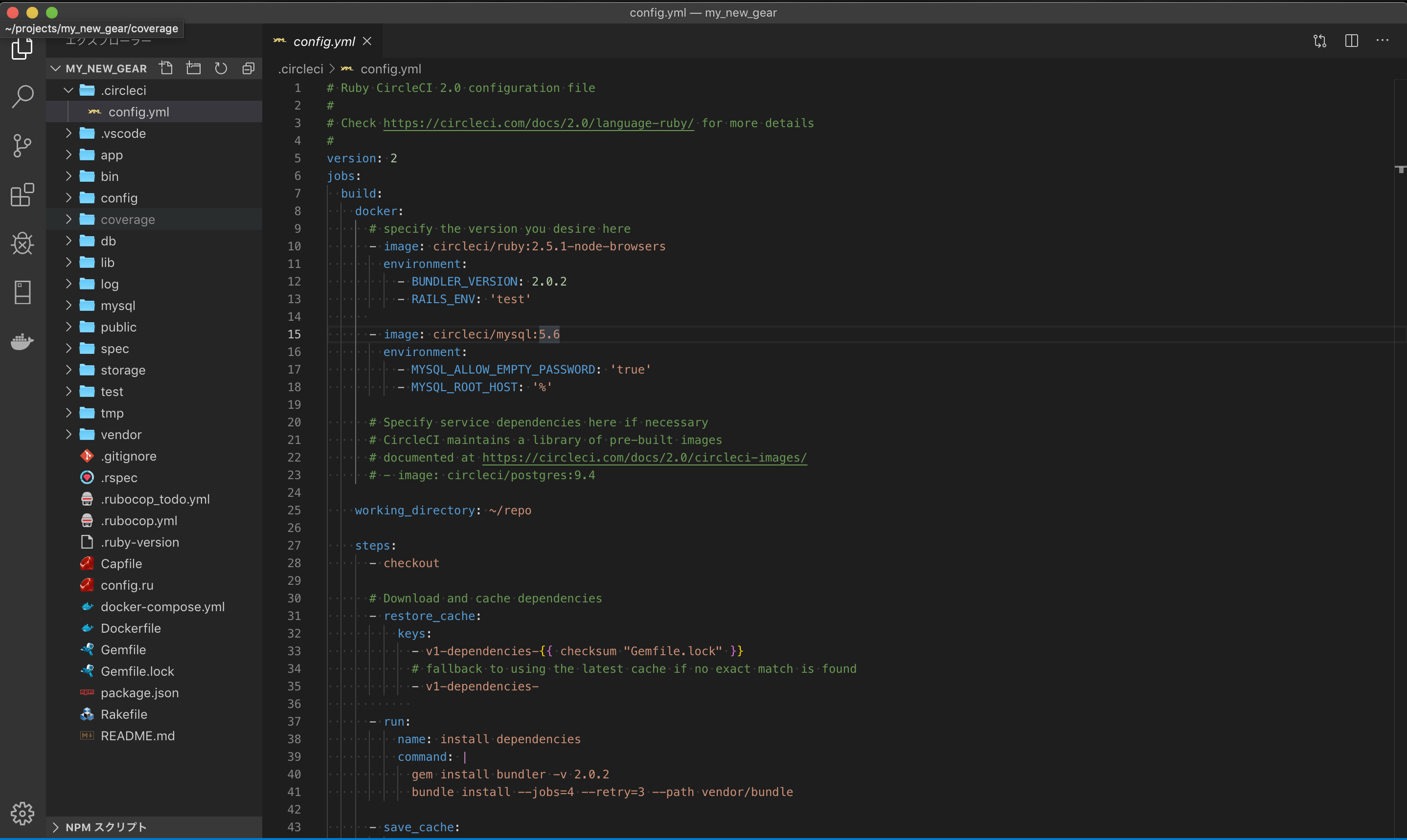Click 'MYSQL_ALLOW_EMPTY_PASSWORD' in the editor
Viewport: 1407px width, 840px height.
pyautogui.click(x=503, y=370)
